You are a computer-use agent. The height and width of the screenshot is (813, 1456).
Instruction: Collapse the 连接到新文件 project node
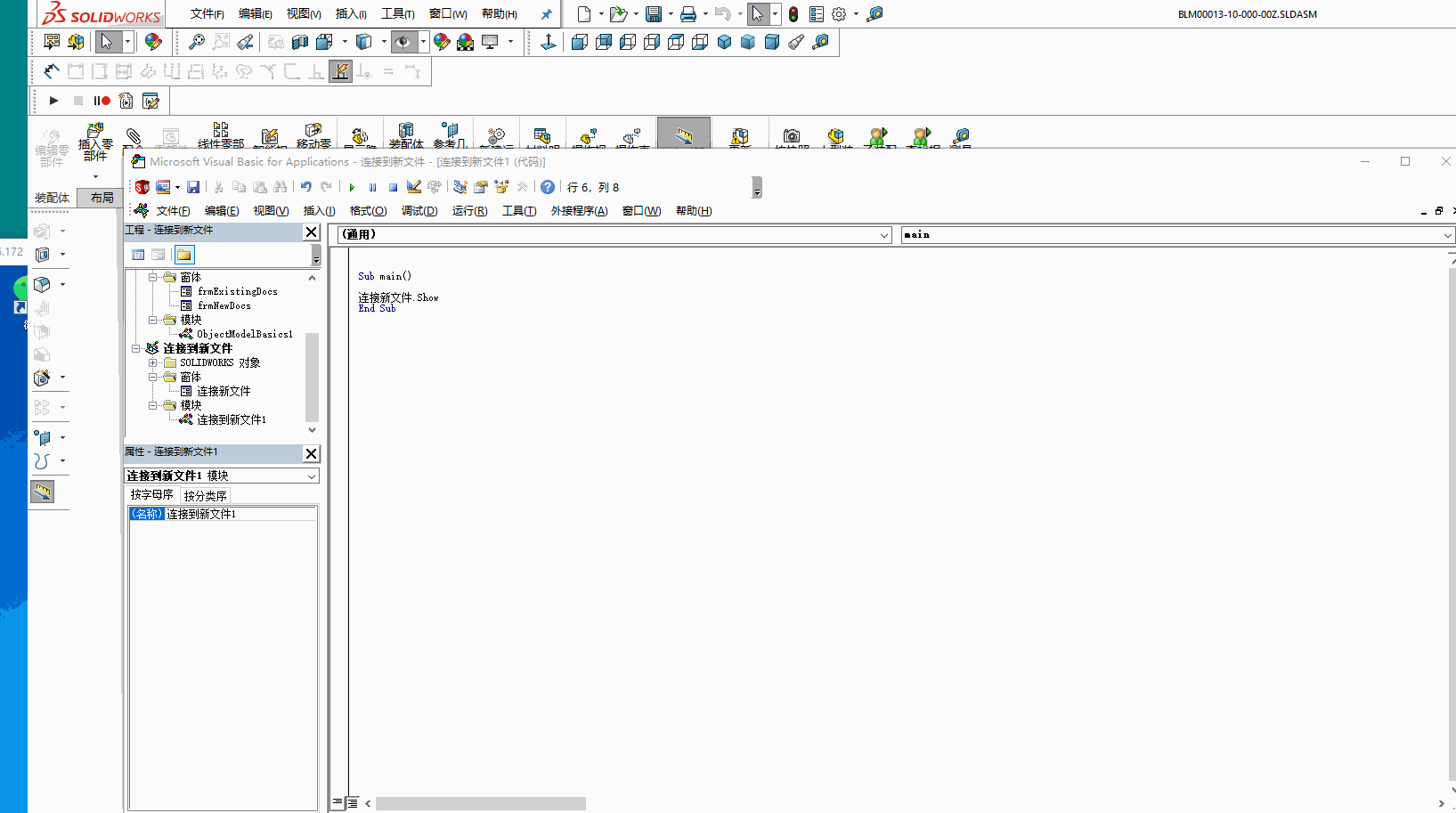click(x=136, y=348)
